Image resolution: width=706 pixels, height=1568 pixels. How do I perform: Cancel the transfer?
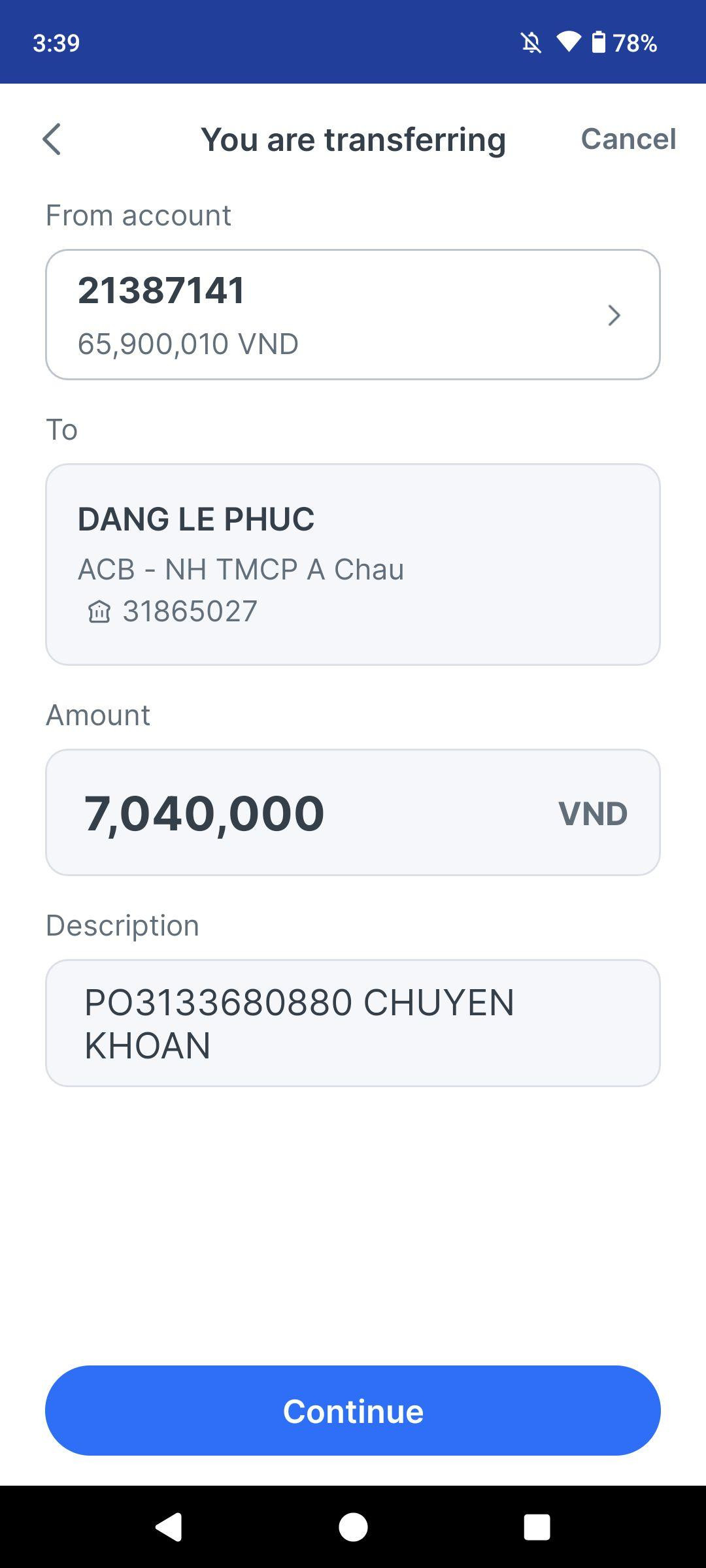pos(628,139)
